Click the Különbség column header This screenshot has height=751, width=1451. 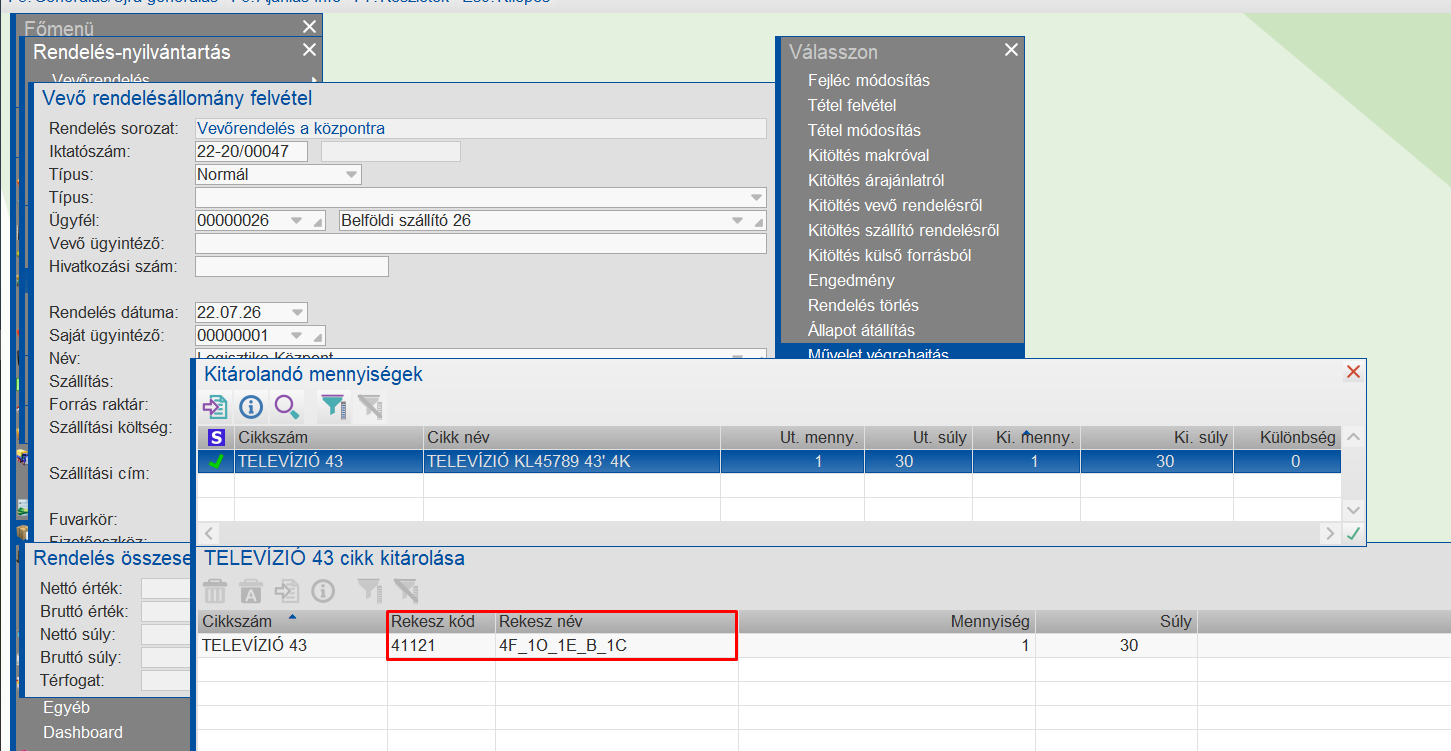[1287, 437]
